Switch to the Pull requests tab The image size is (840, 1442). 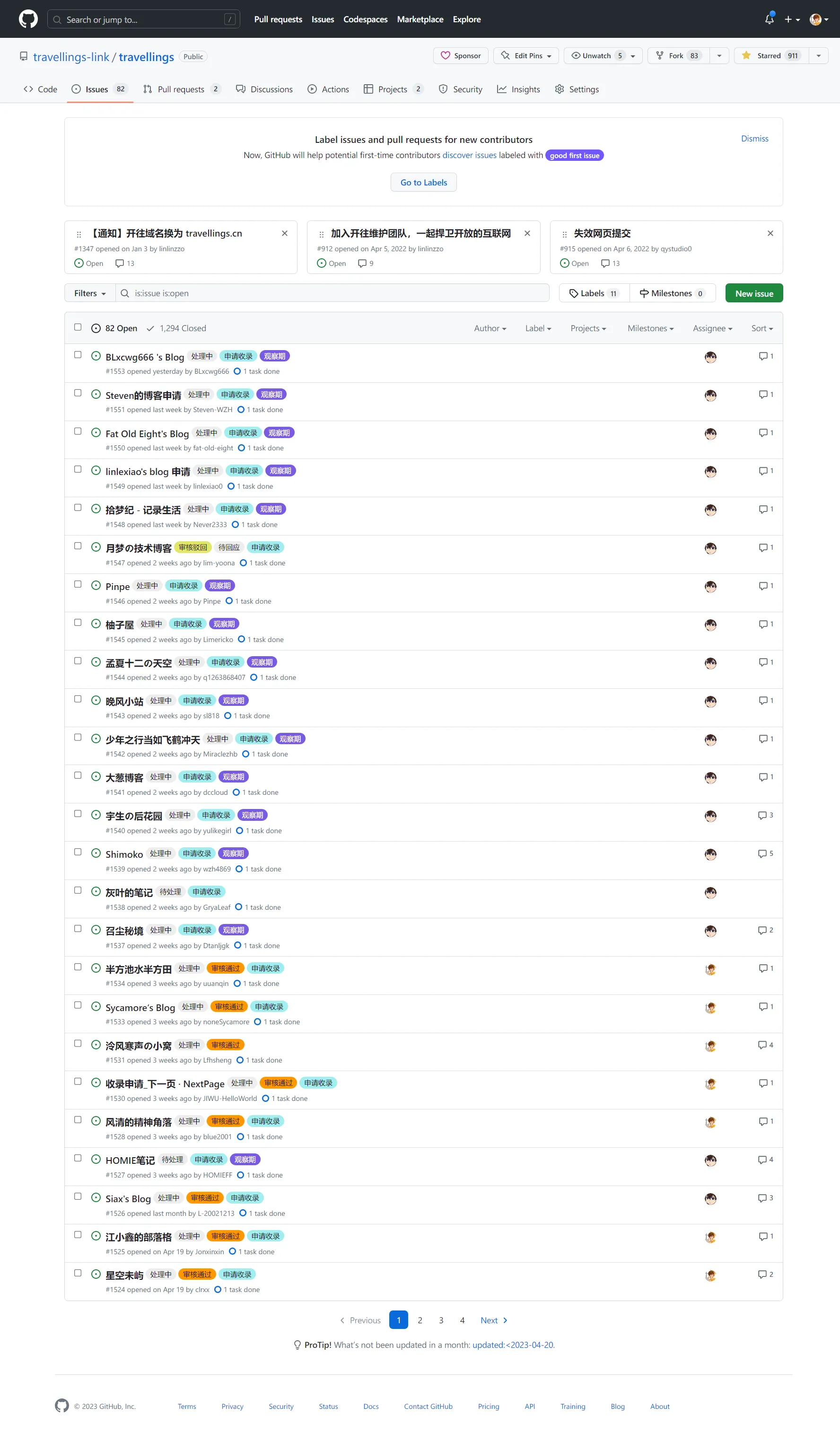pyautogui.click(x=181, y=89)
